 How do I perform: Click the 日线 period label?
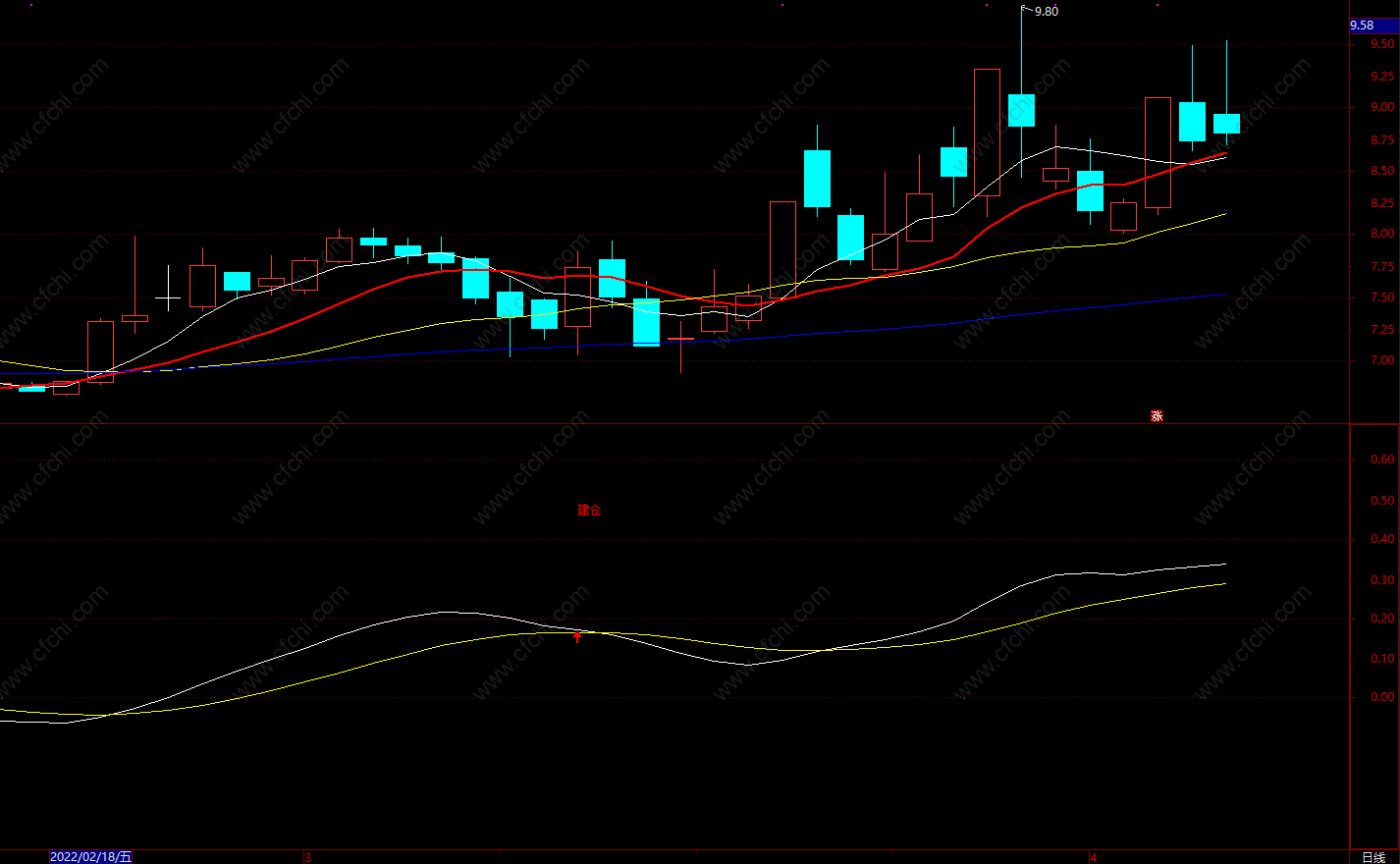[x=1374, y=857]
